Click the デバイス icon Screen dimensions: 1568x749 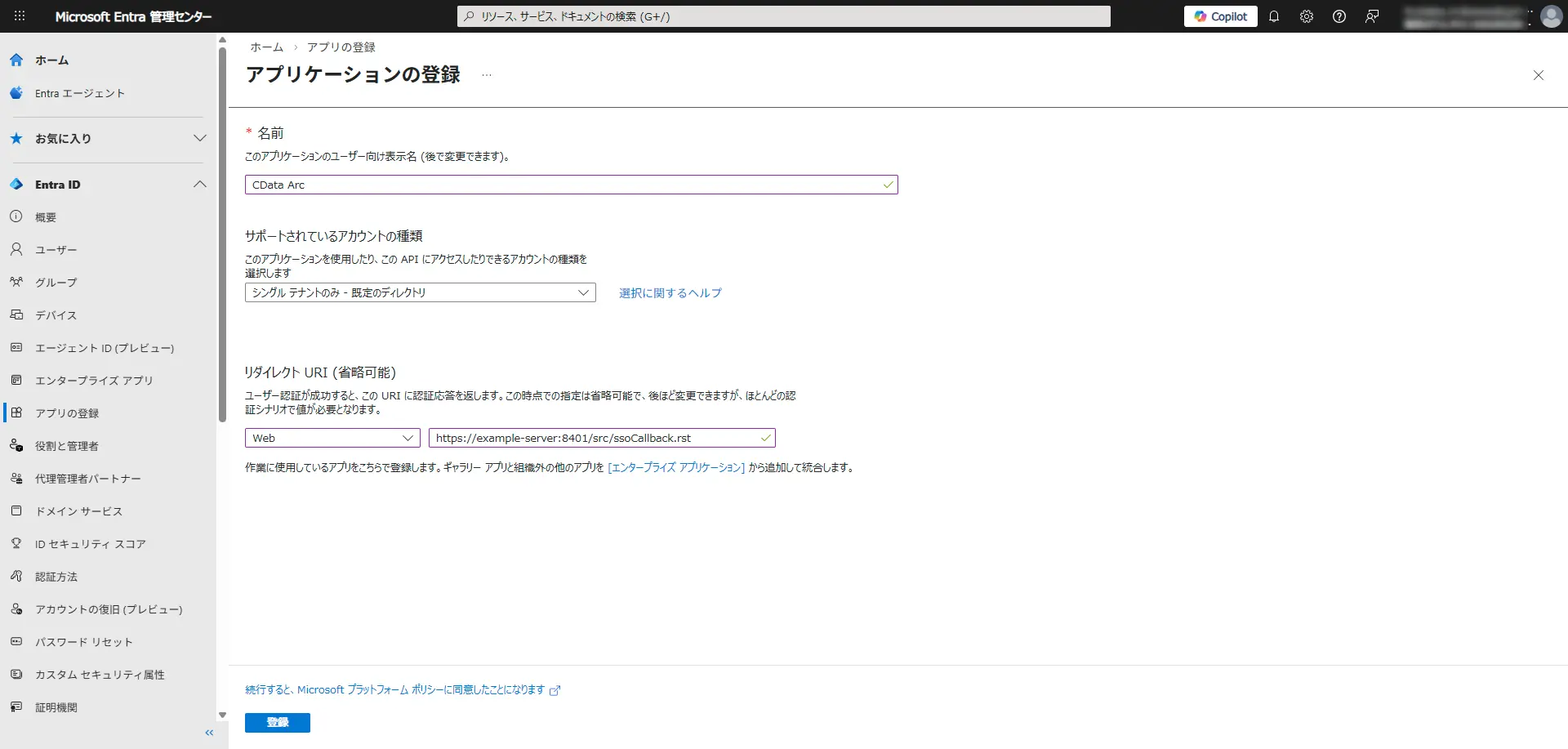(16, 315)
